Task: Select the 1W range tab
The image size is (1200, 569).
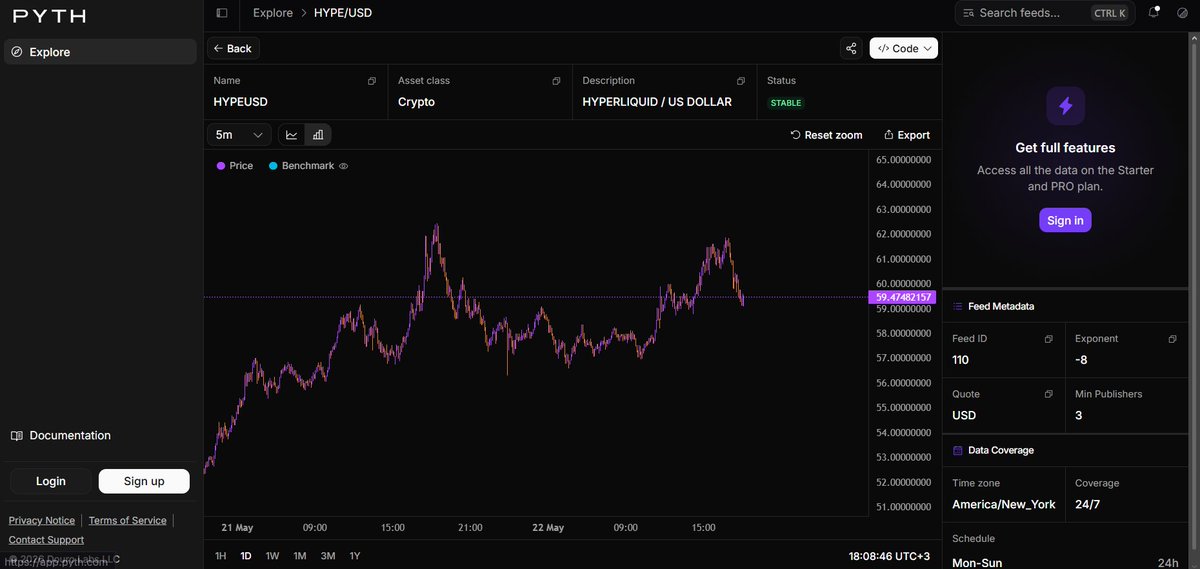Action: click(x=272, y=556)
